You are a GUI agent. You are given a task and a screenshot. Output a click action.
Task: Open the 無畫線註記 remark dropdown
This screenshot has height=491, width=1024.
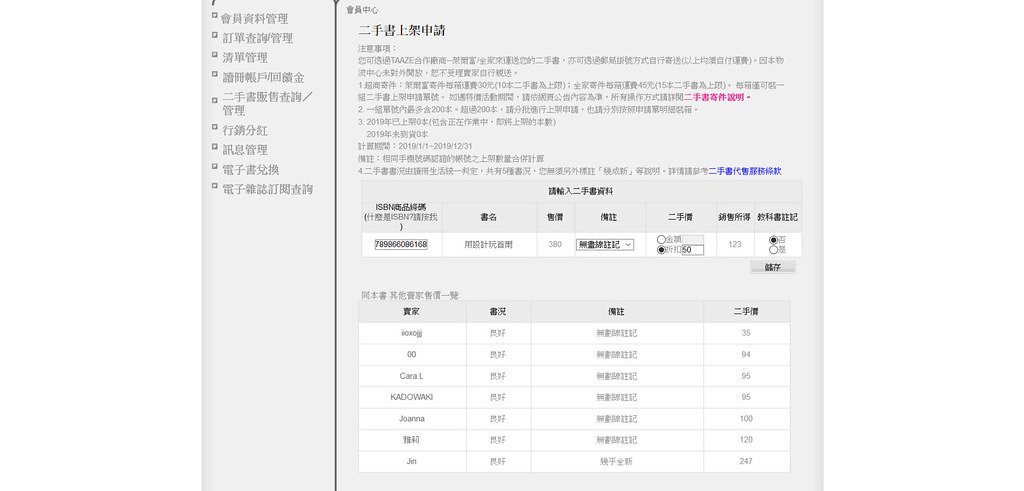coord(605,245)
